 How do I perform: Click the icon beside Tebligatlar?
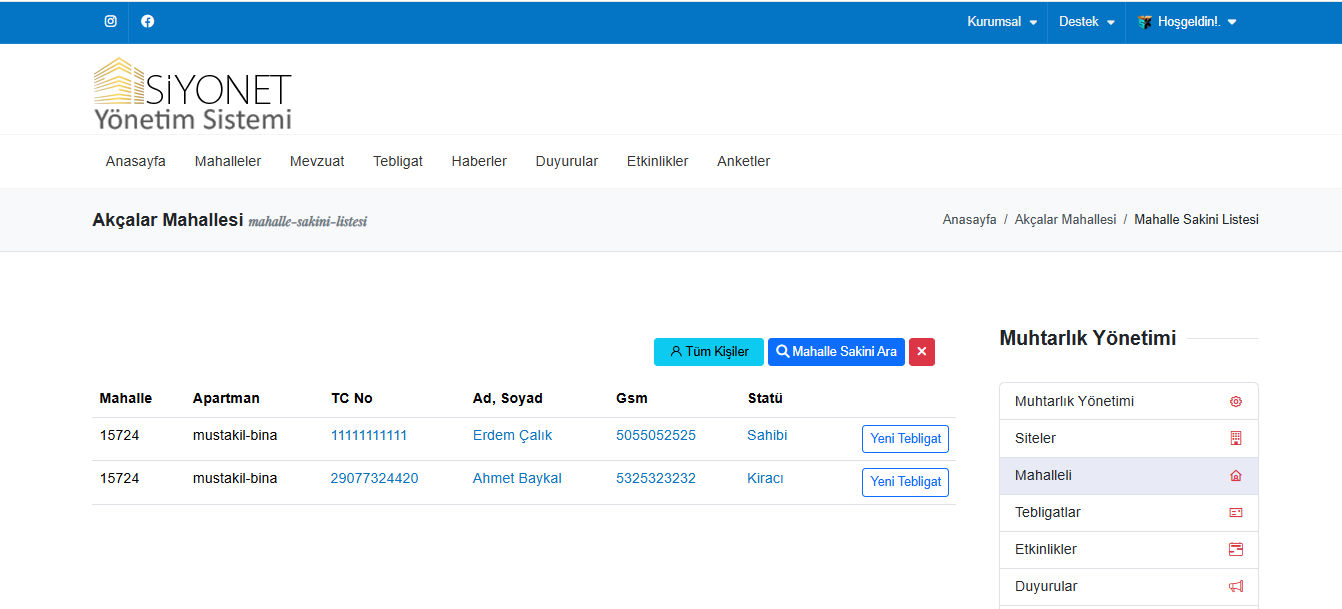1235,513
